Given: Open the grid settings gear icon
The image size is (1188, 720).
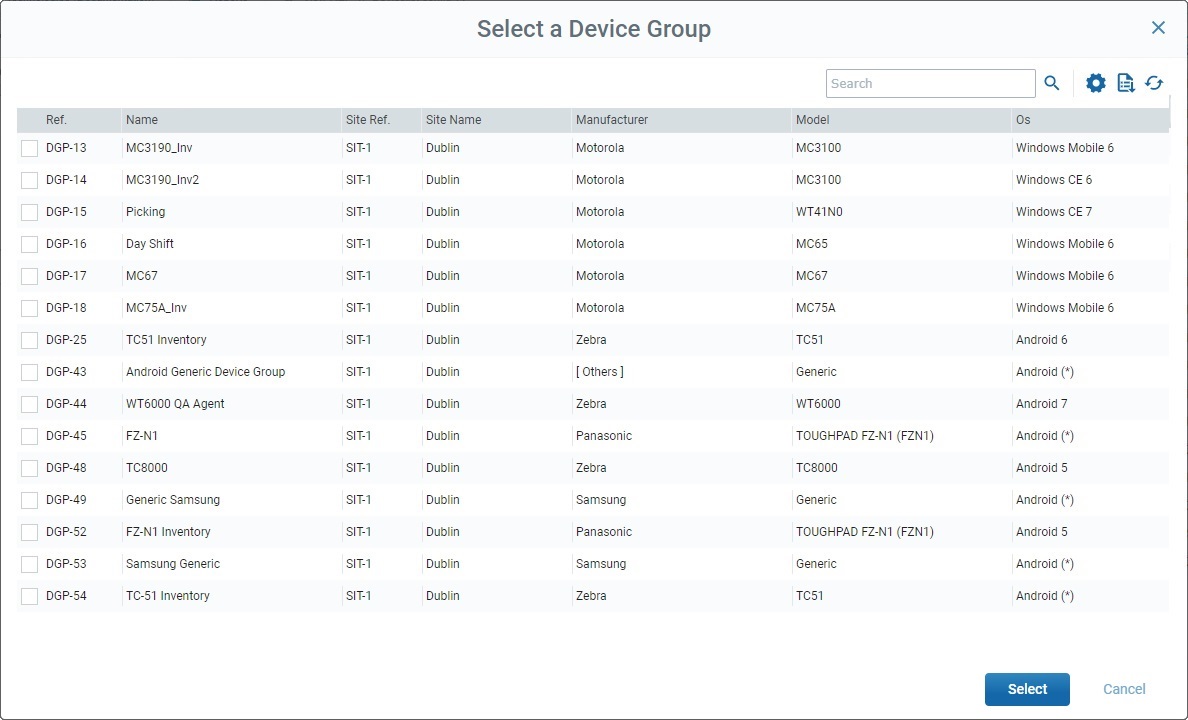Looking at the screenshot, I should [x=1096, y=83].
